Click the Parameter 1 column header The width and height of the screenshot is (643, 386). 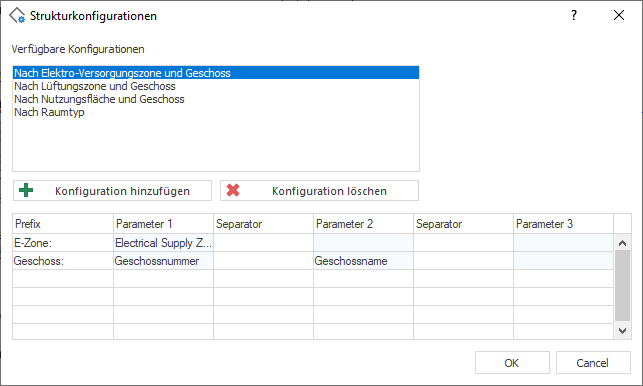163,224
